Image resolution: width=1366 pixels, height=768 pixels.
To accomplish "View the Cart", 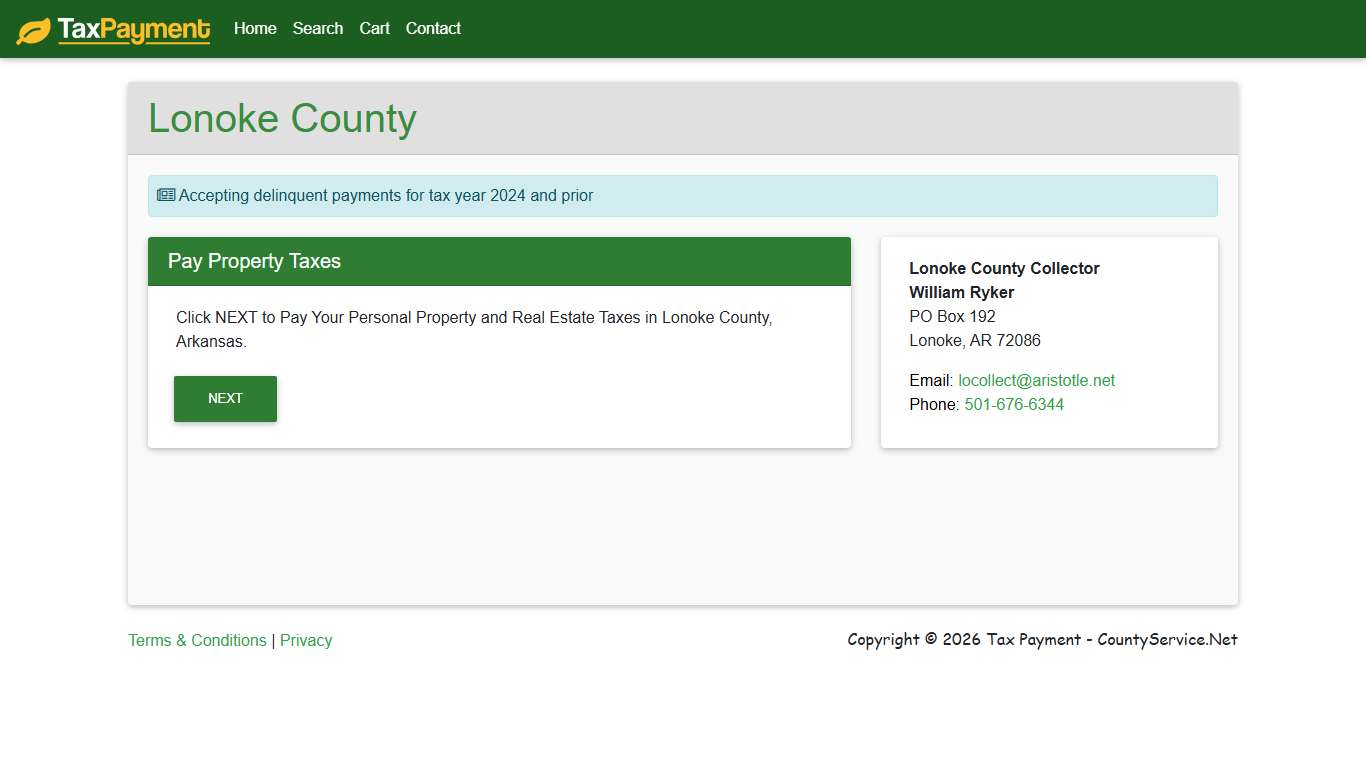I will 374,29.
